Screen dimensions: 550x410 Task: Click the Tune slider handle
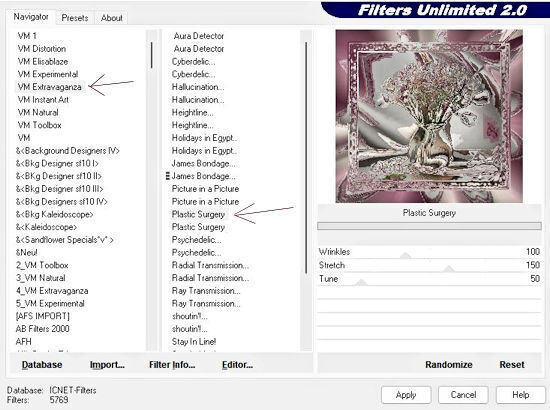pos(361,282)
